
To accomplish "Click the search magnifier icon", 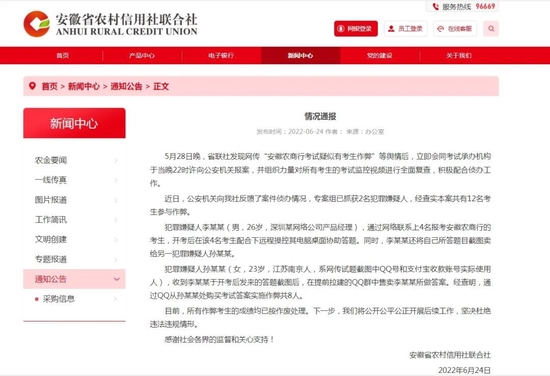I will (x=491, y=29).
